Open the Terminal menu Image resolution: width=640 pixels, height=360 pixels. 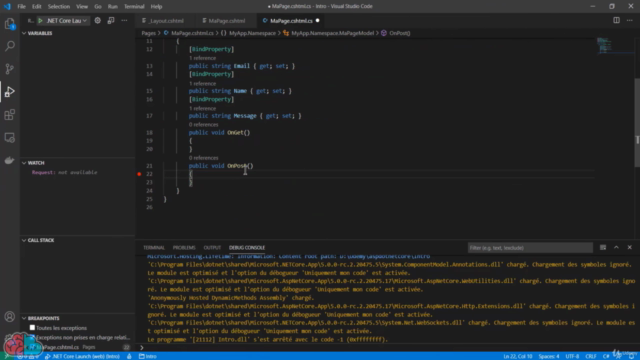(x=134, y=7)
